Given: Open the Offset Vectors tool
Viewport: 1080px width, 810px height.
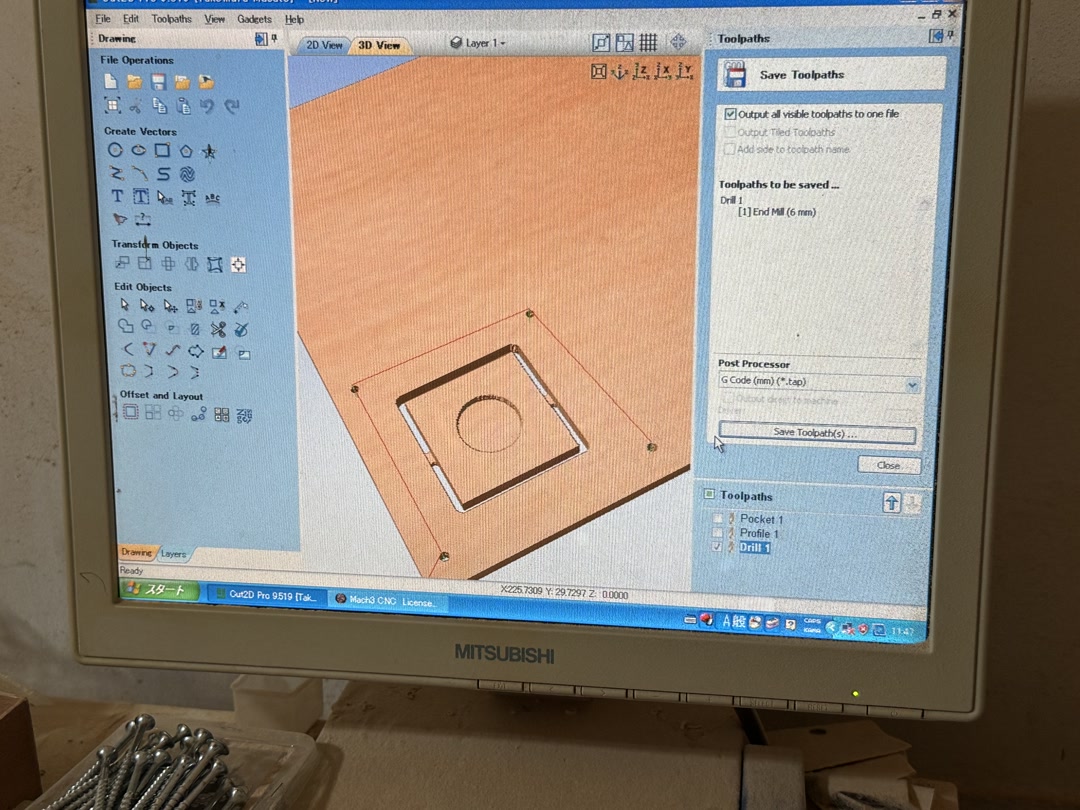Looking at the screenshot, I should point(130,412).
